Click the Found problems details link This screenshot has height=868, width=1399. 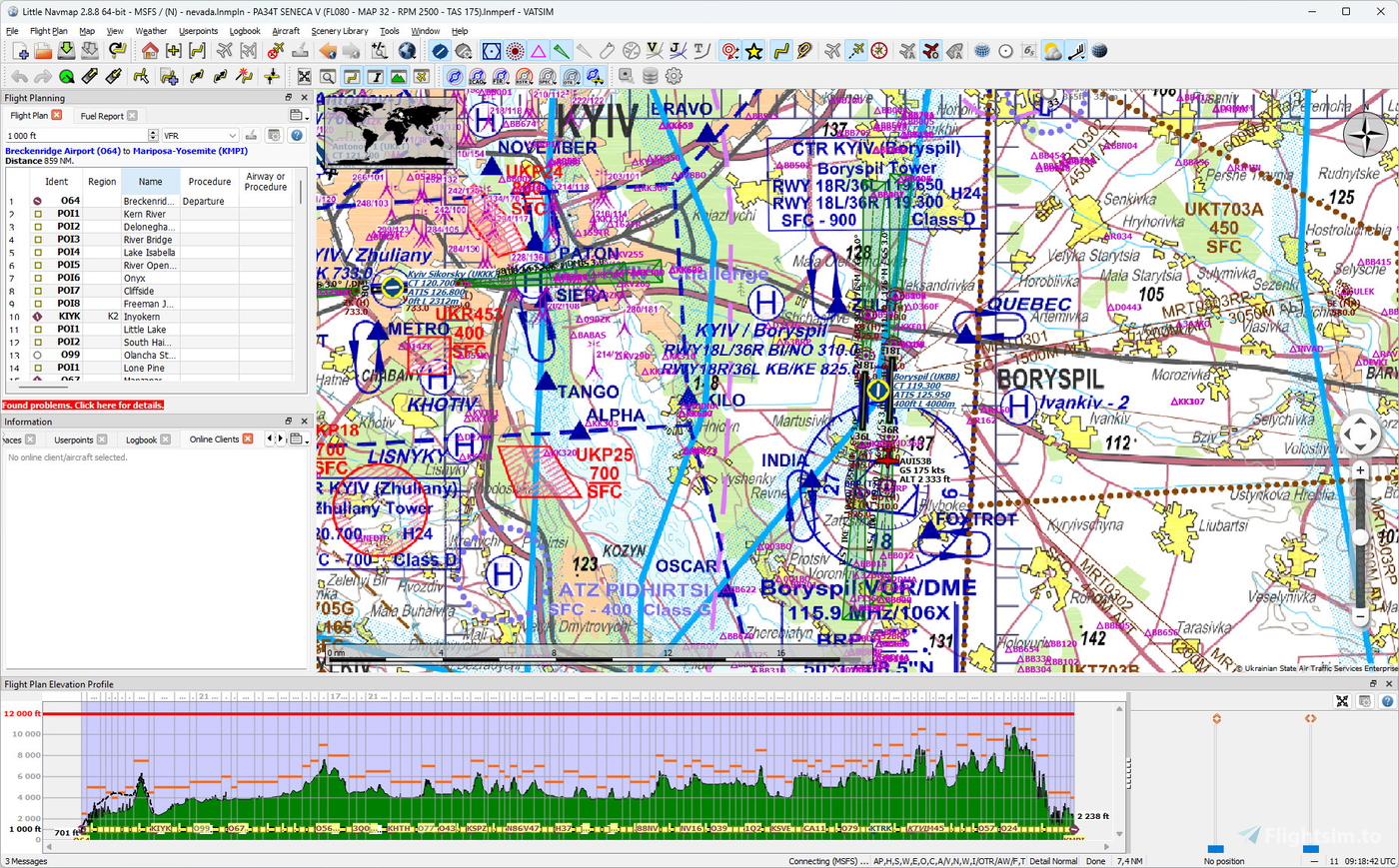(82, 405)
